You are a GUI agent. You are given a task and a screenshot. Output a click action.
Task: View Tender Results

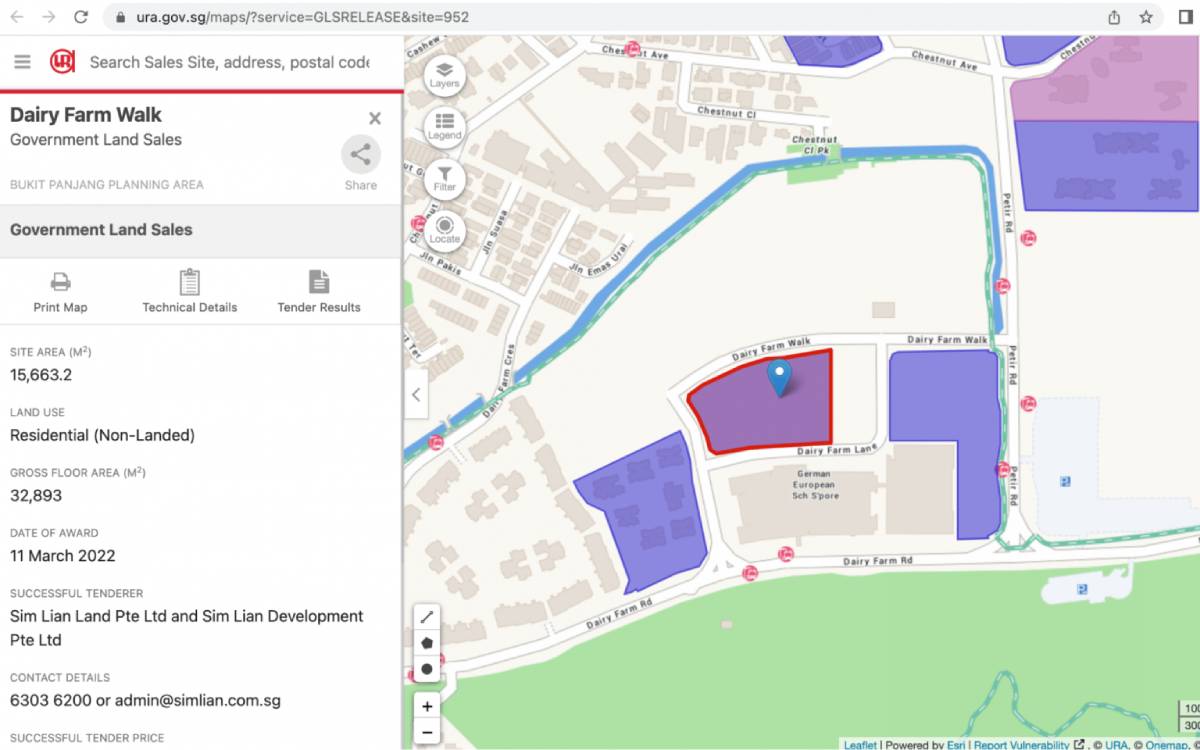pyautogui.click(x=319, y=283)
